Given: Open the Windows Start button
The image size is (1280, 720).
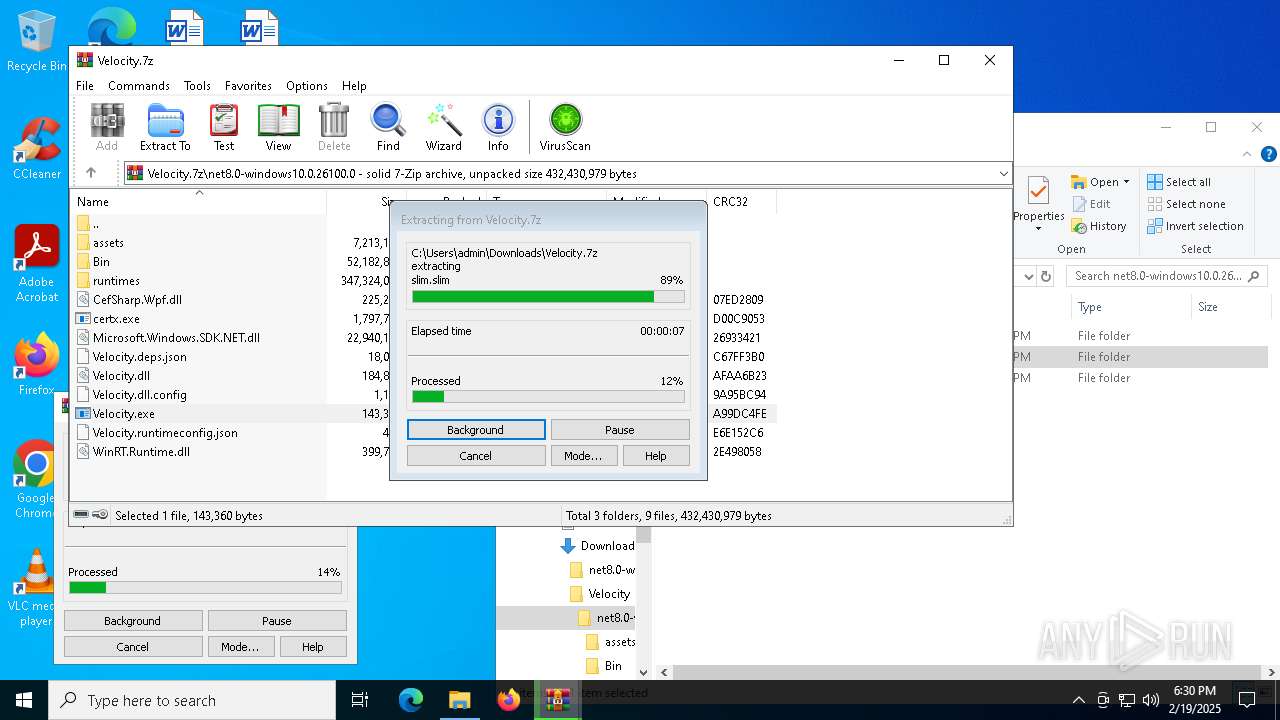Looking at the screenshot, I should [24, 700].
